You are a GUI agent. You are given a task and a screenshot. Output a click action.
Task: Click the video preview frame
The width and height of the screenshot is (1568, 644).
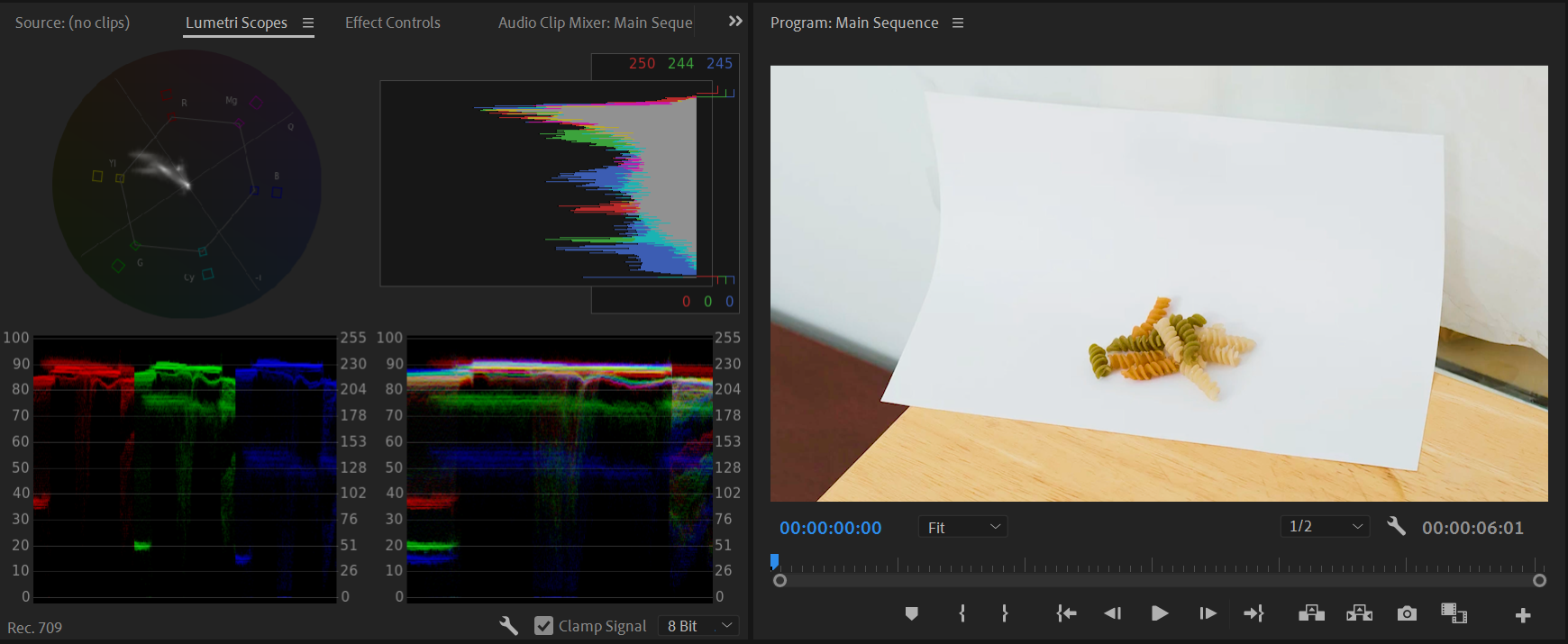[1159, 283]
